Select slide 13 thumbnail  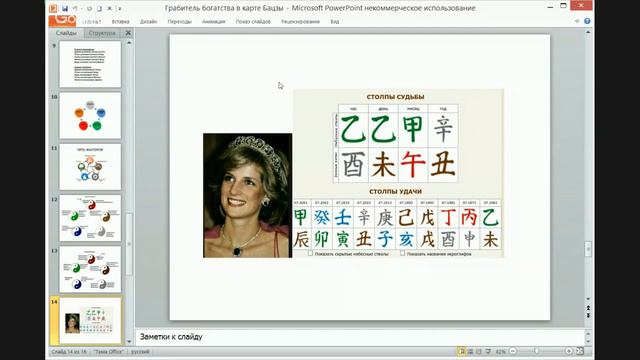click(90, 269)
